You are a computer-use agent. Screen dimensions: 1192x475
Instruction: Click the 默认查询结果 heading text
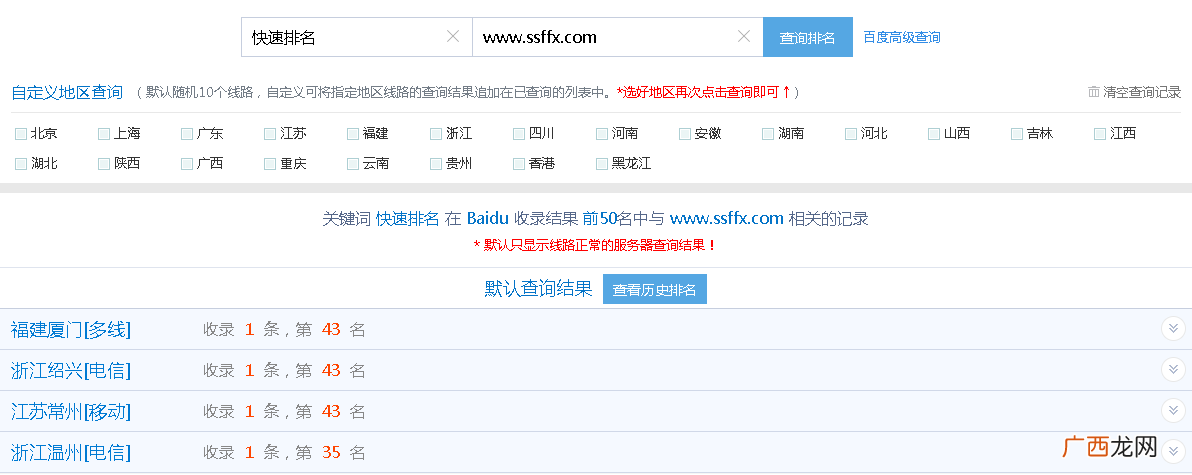pyautogui.click(x=538, y=289)
